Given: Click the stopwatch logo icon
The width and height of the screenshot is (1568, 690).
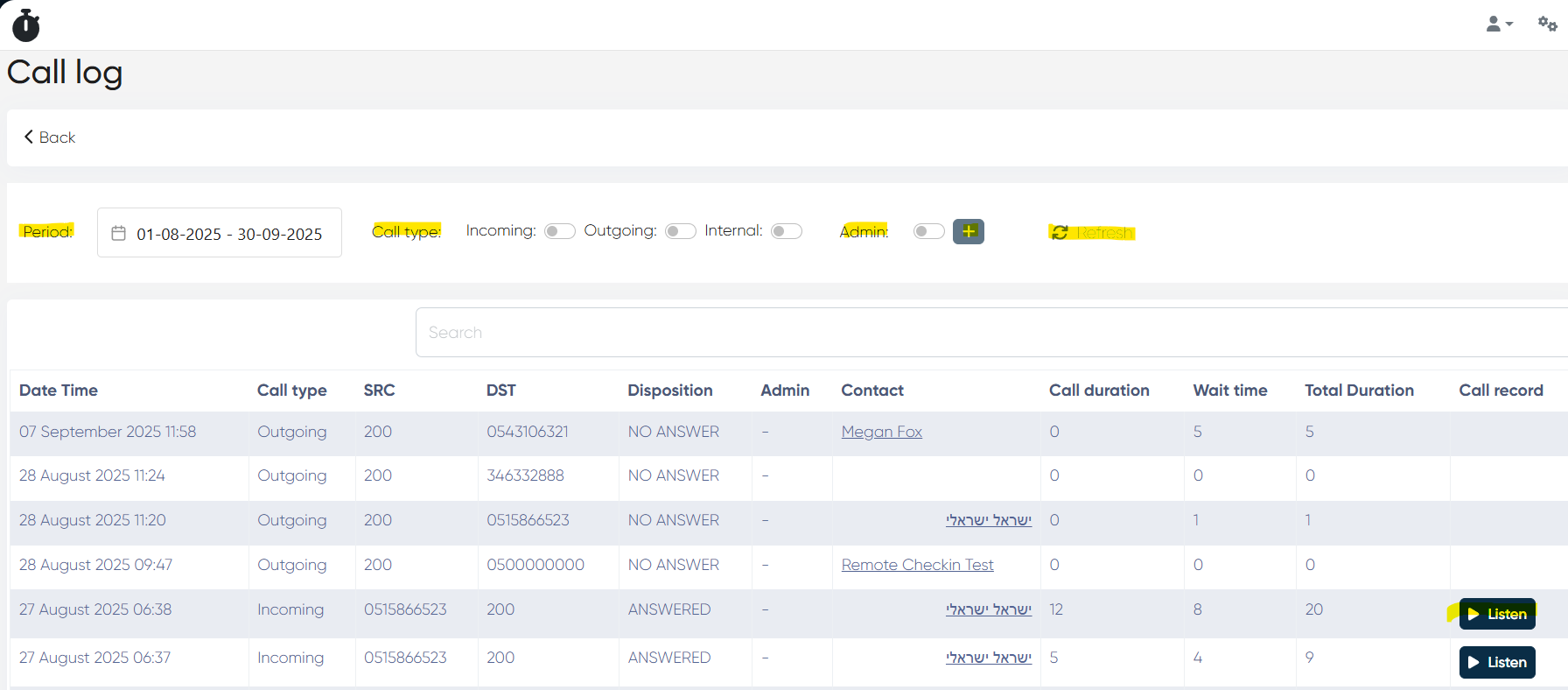Looking at the screenshot, I should 26,25.
